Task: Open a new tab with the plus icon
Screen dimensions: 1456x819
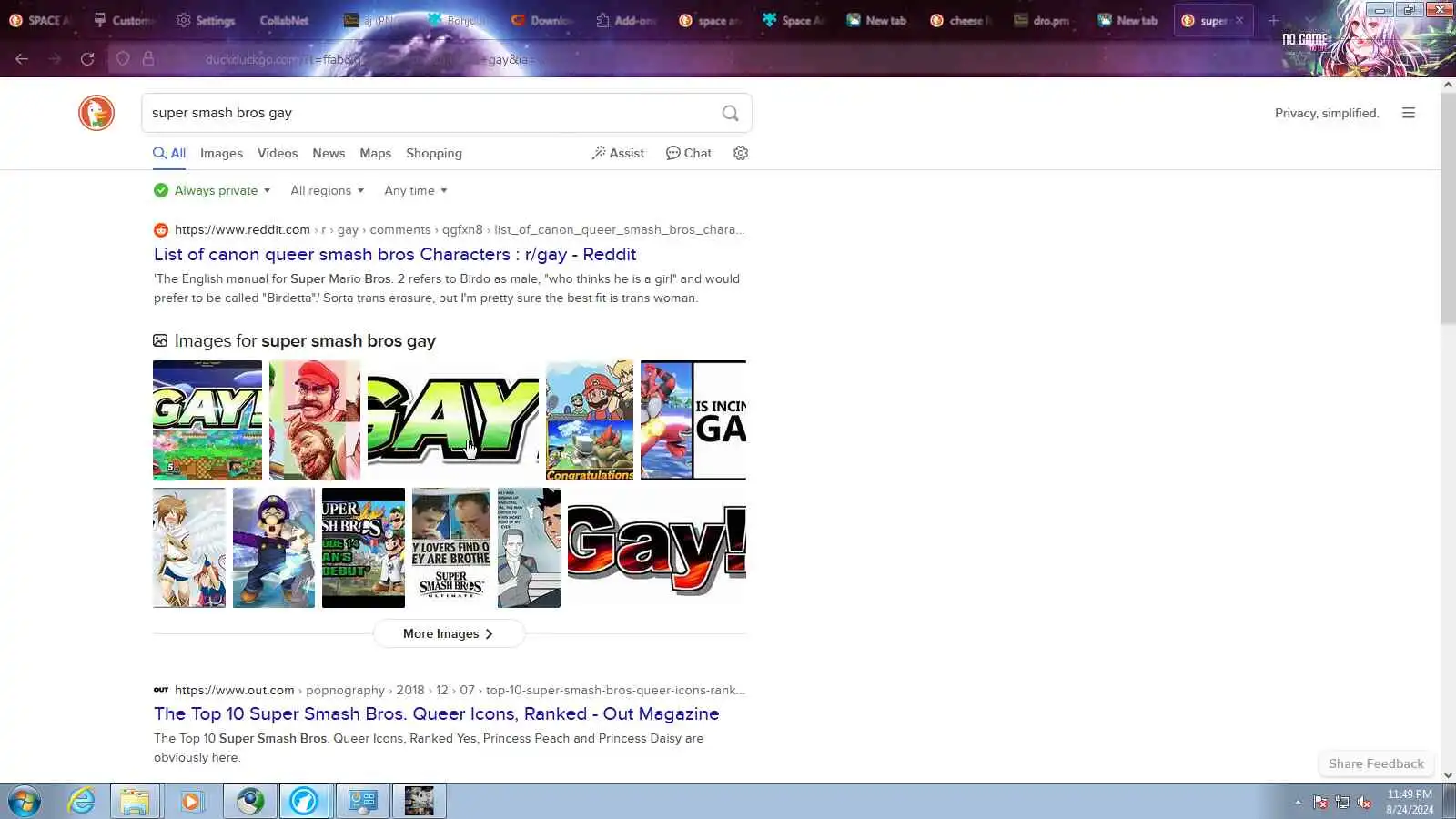Action: (x=1273, y=20)
